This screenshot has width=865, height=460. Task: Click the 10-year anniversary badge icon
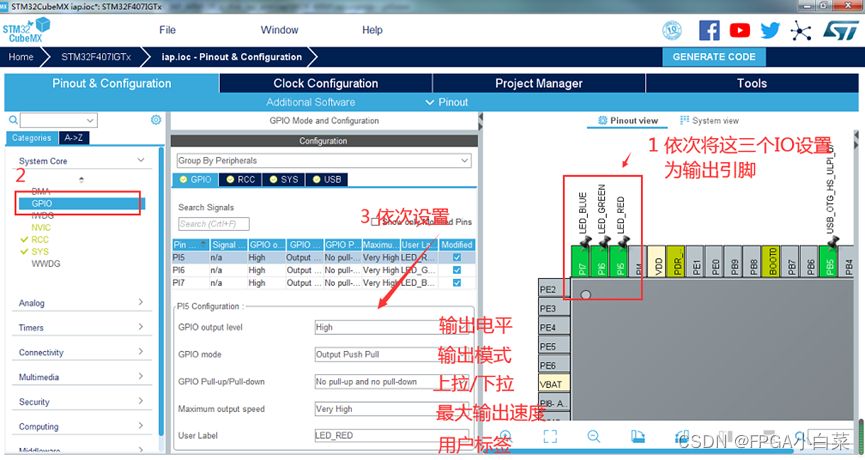tap(671, 30)
